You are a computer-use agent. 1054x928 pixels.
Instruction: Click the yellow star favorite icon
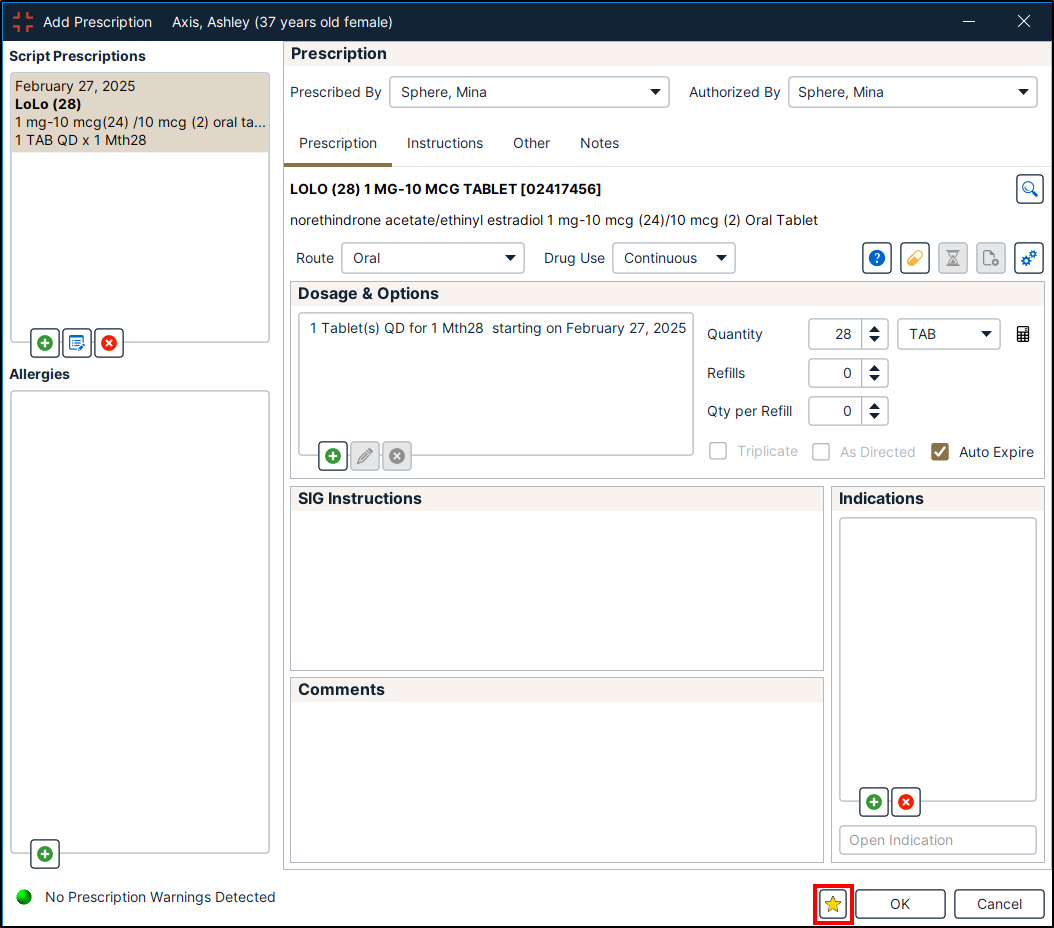(833, 904)
